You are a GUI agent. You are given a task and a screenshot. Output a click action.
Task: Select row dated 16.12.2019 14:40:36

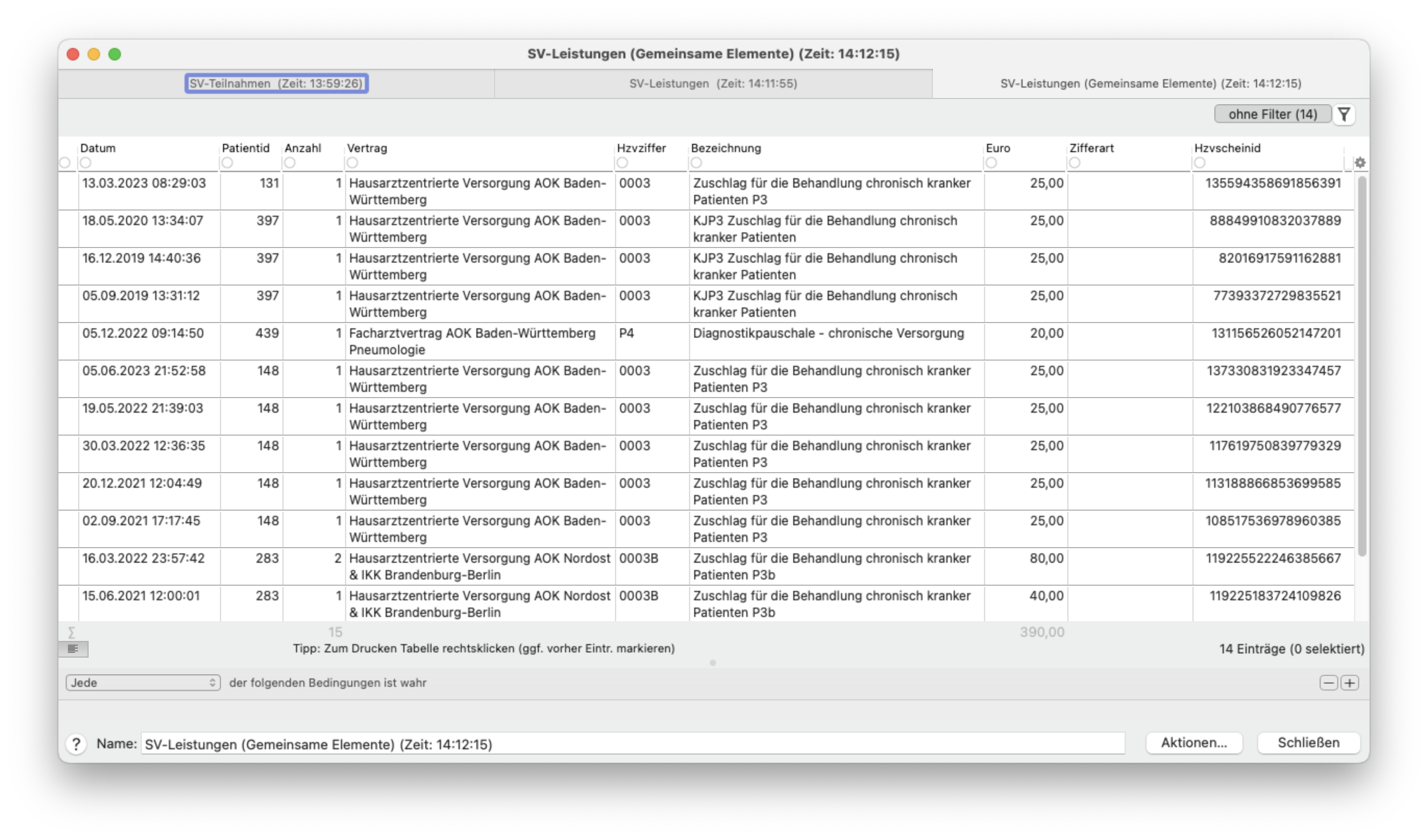pyautogui.click(x=706, y=266)
